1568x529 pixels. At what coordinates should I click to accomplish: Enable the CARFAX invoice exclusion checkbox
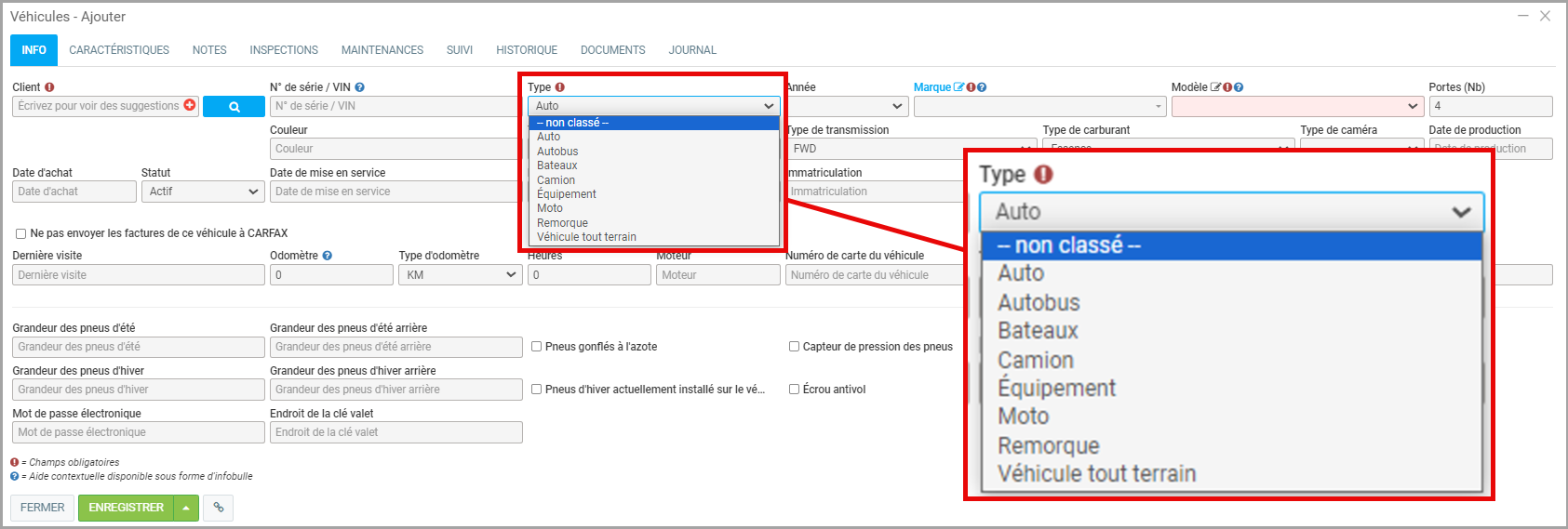[20, 233]
